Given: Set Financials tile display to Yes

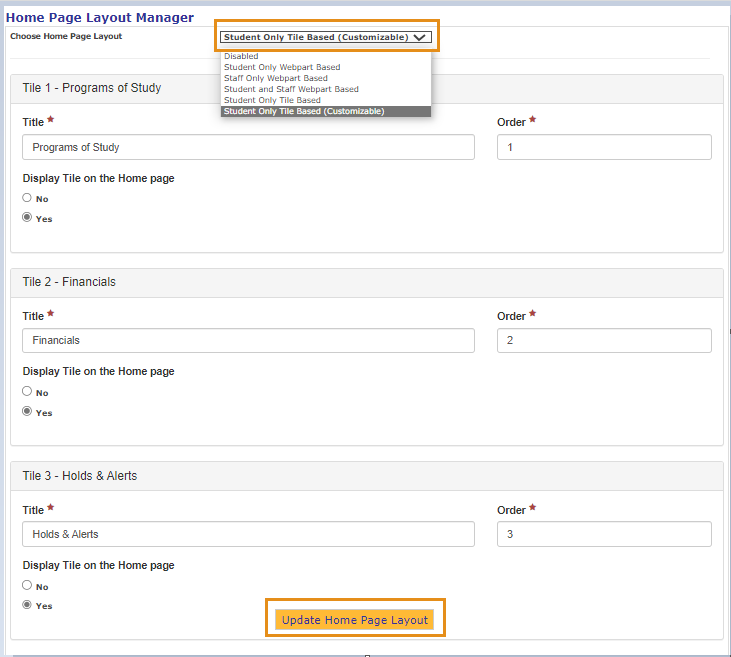Looking at the screenshot, I should pos(27,412).
